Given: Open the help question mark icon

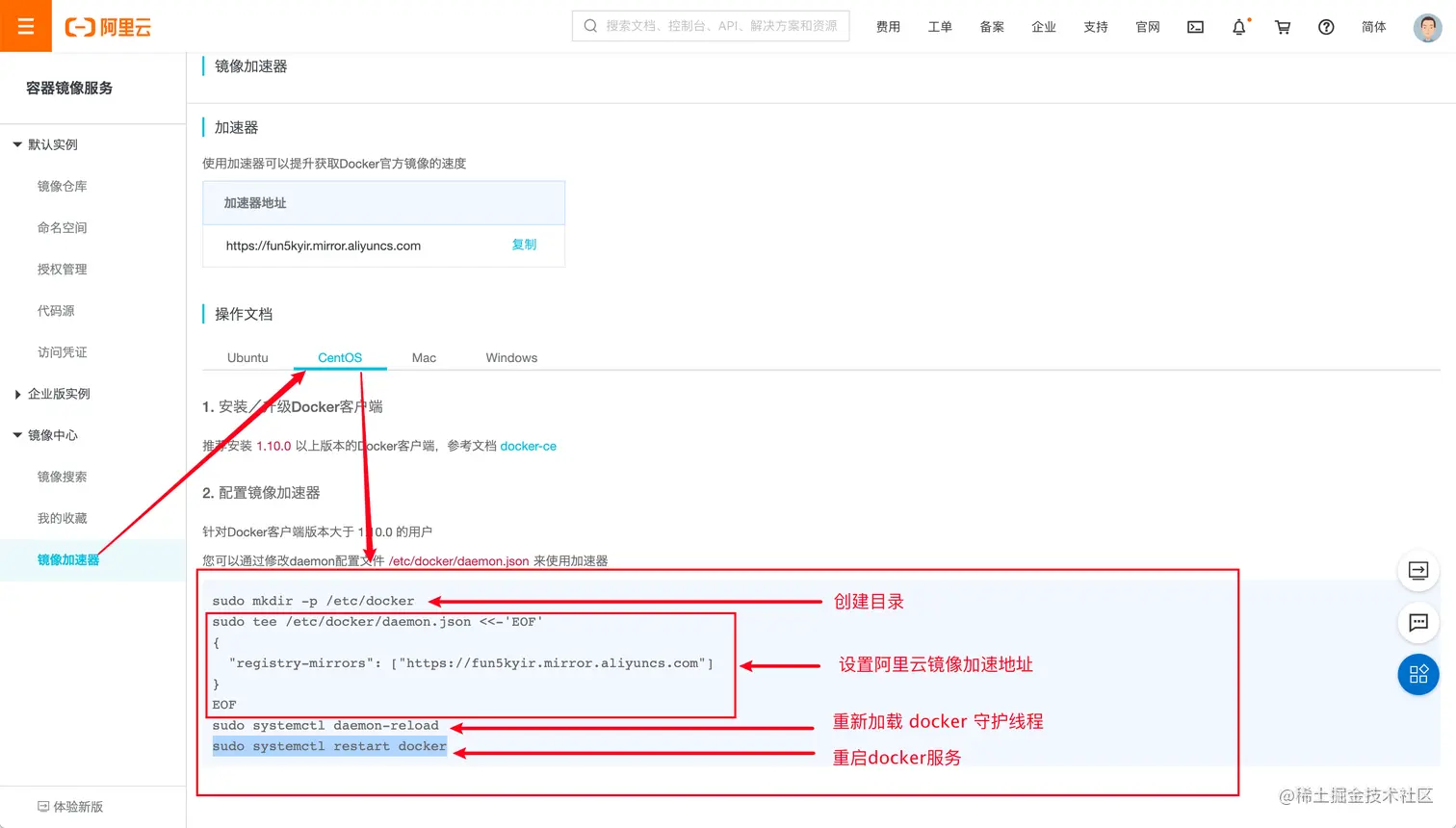Looking at the screenshot, I should coord(1326,27).
